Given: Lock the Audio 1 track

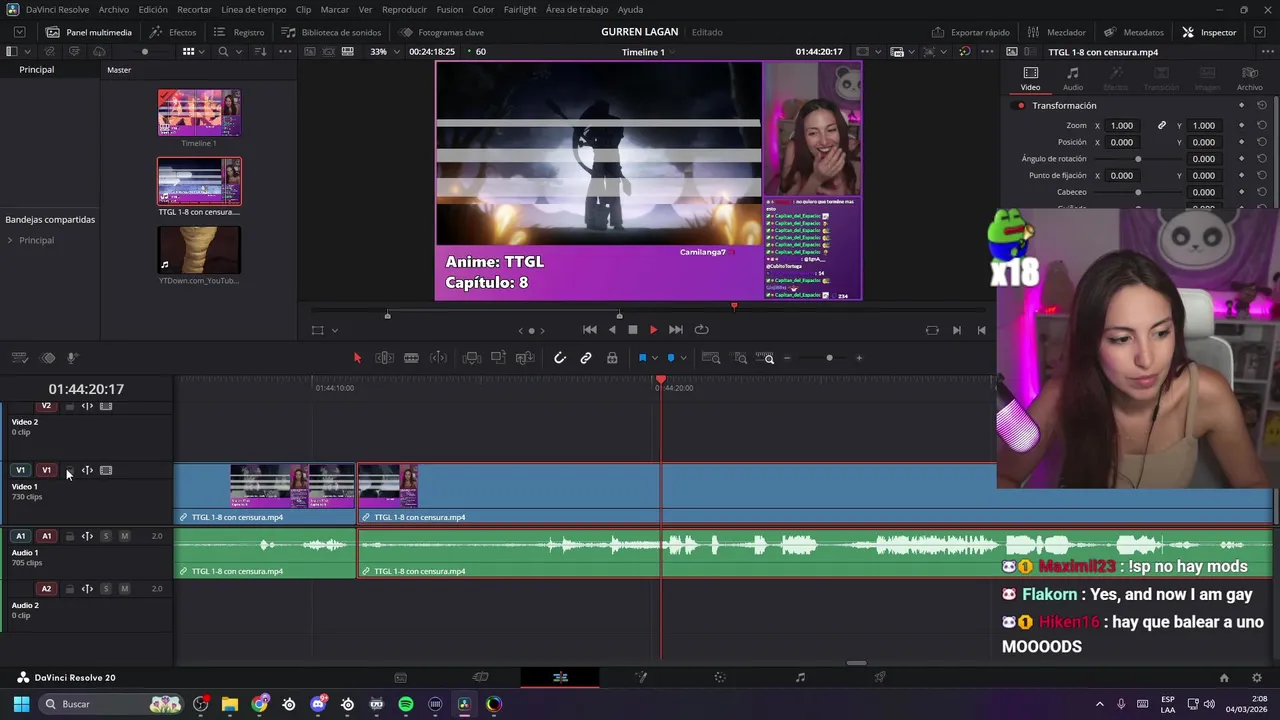Looking at the screenshot, I should click(x=69, y=536).
